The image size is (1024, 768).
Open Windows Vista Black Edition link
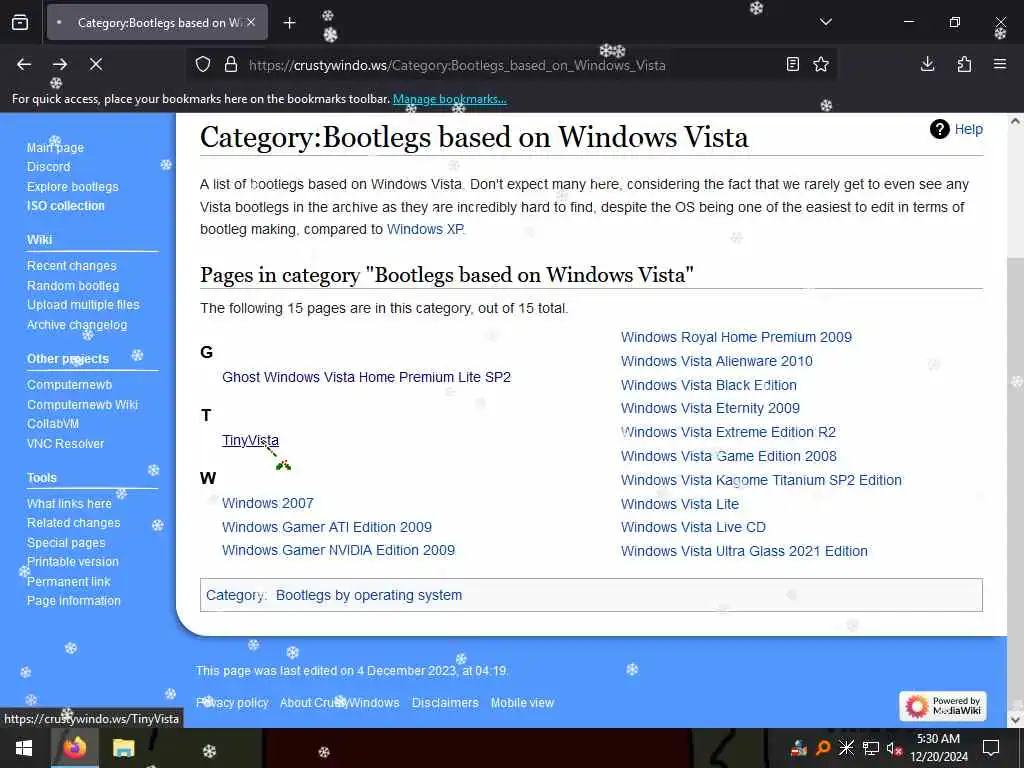click(x=709, y=385)
